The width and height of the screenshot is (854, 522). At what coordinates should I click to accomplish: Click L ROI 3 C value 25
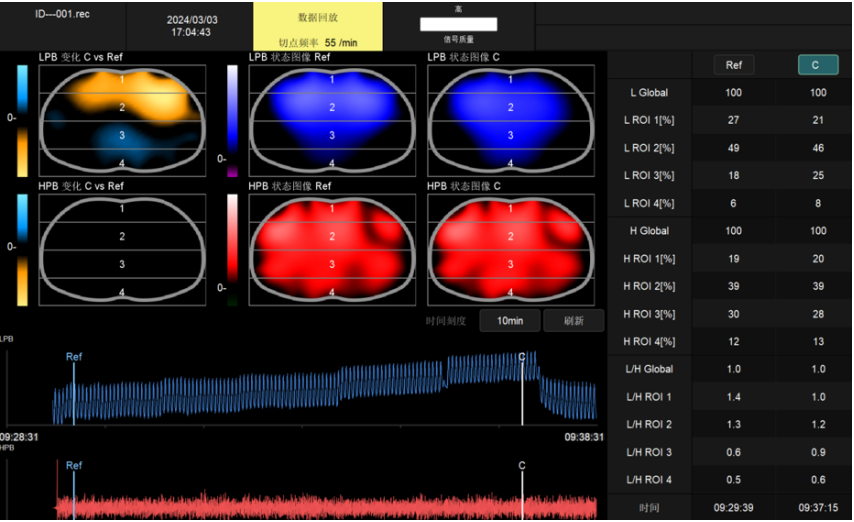[818, 175]
